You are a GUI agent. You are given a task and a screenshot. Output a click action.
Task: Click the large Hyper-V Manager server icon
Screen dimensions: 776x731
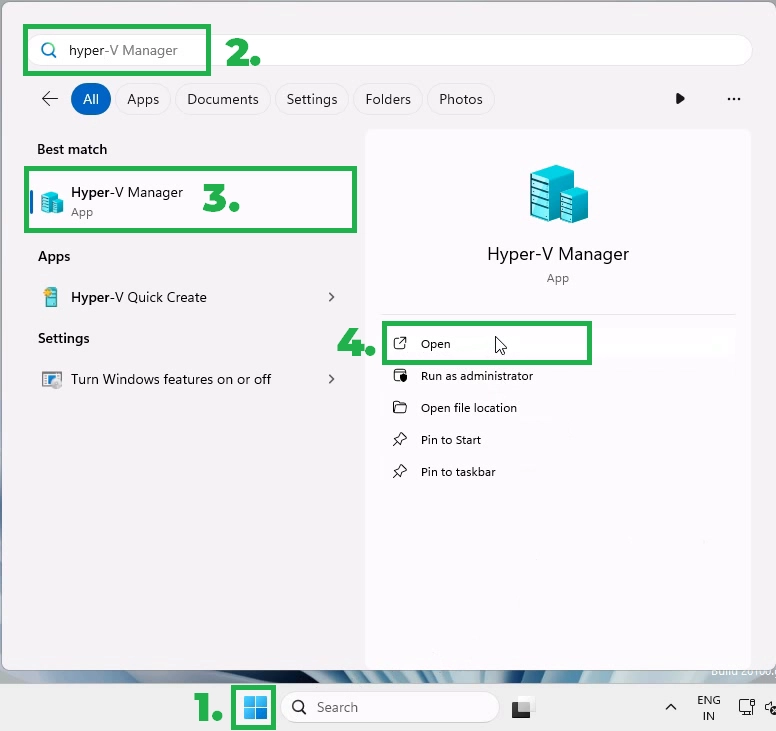(x=557, y=194)
